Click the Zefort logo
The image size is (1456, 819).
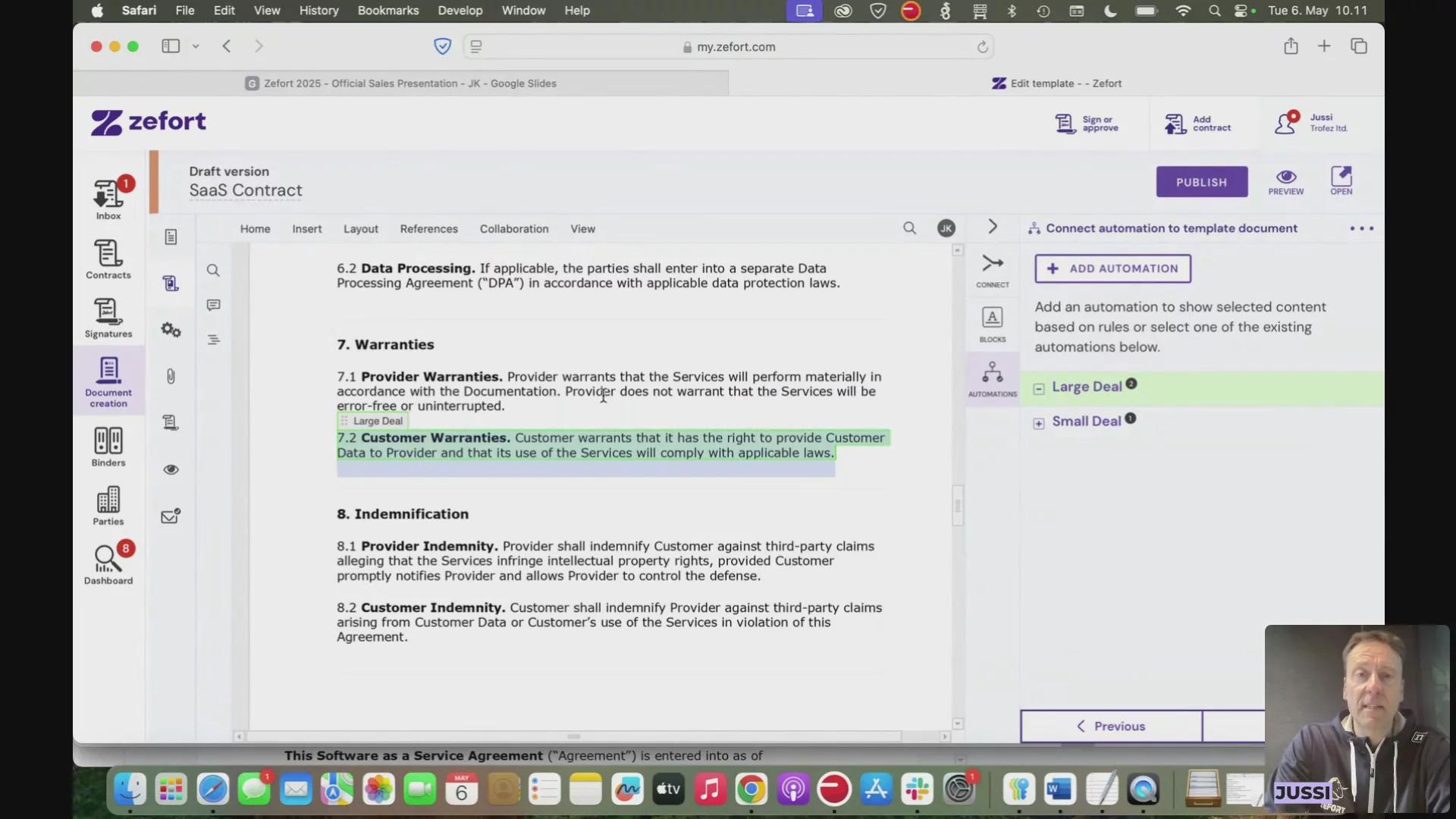pos(149,122)
